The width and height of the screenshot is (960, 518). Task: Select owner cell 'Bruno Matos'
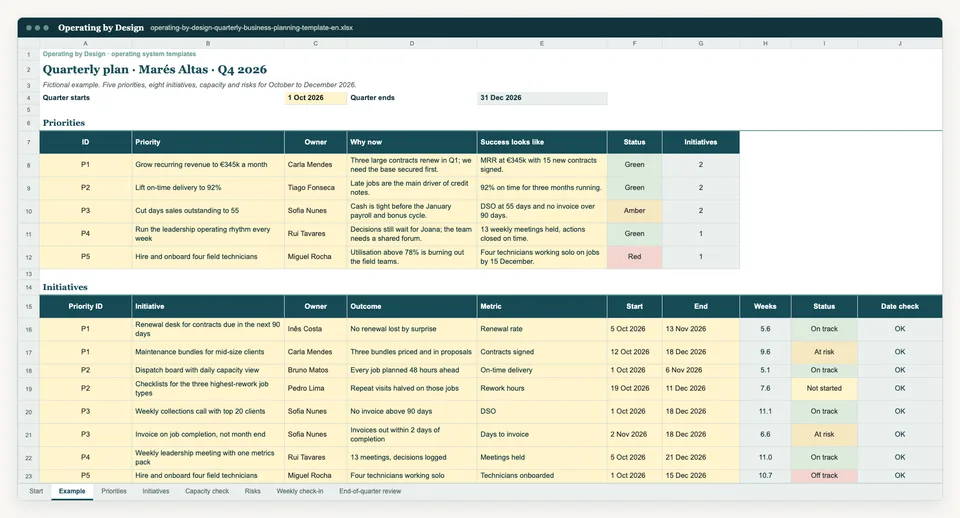click(x=315, y=370)
